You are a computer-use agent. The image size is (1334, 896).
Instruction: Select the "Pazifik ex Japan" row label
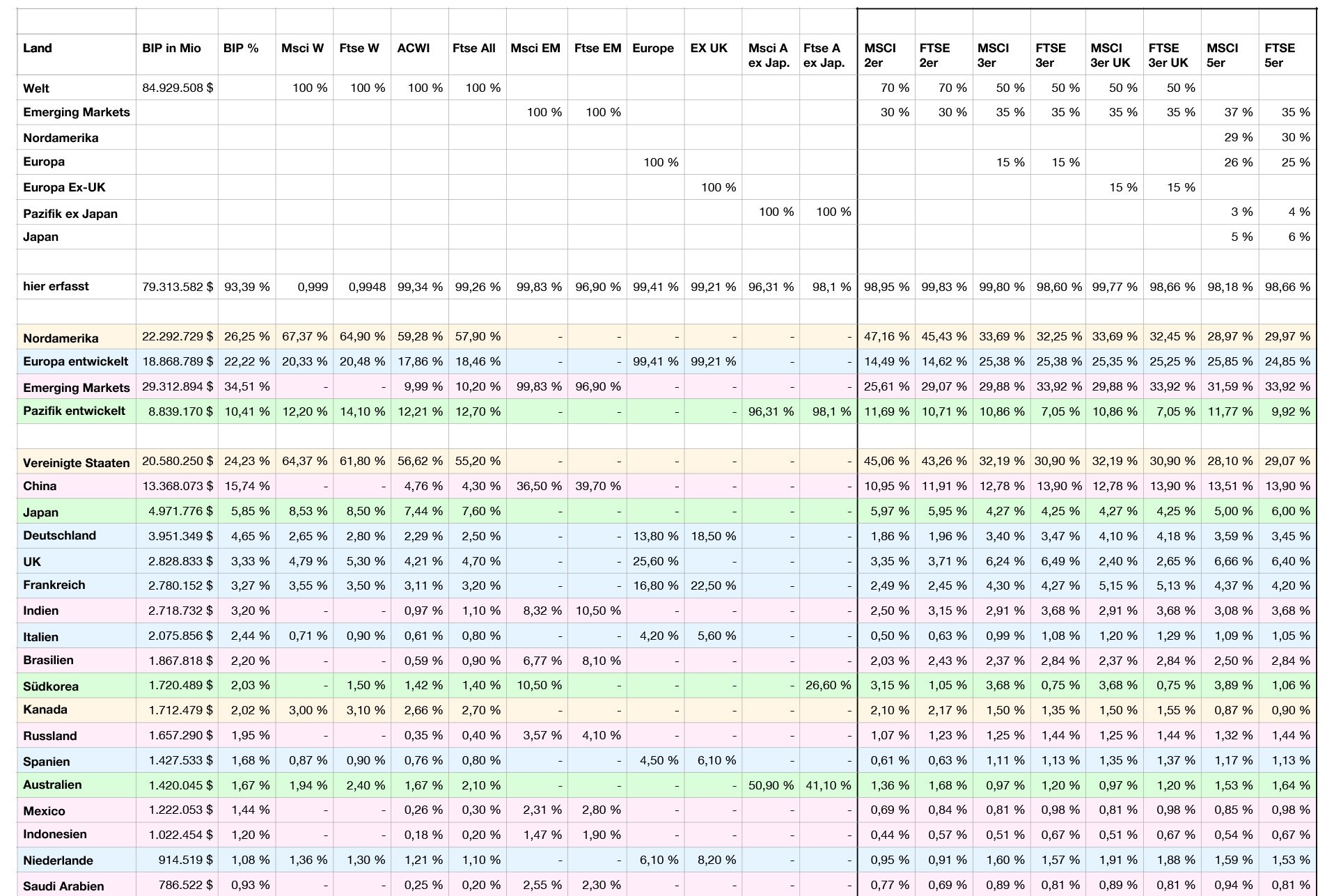pyautogui.click(x=70, y=214)
